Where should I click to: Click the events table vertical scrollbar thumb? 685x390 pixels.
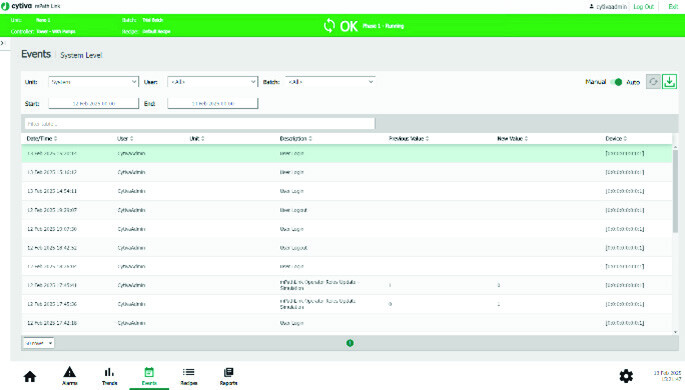tap(675, 191)
